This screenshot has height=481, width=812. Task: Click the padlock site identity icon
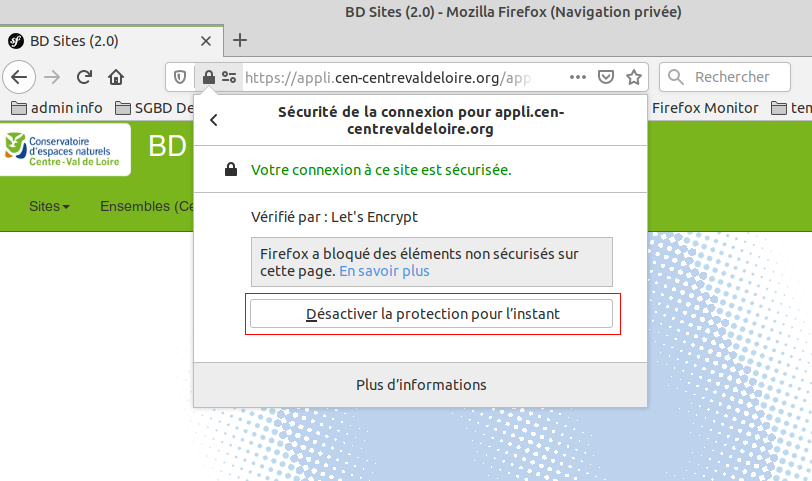click(x=208, y=77)
